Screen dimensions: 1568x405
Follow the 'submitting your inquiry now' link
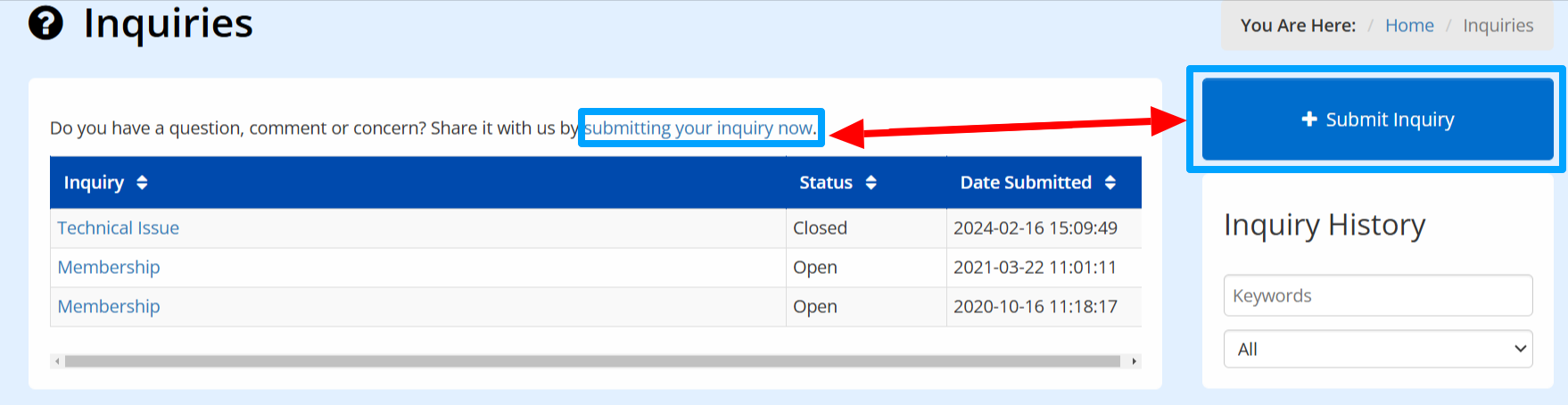click(x=699, y=128)
